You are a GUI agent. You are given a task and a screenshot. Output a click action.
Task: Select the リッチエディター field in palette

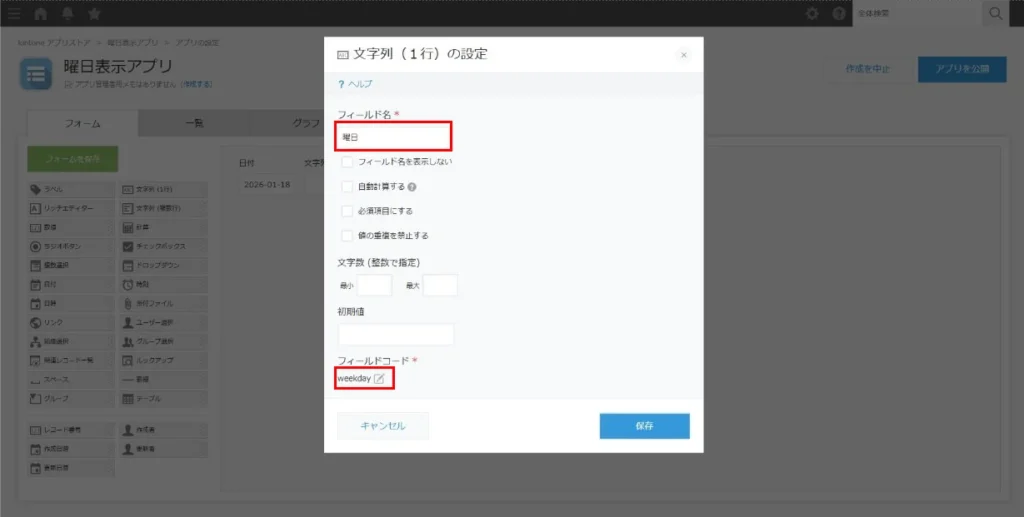click(71, 208)
